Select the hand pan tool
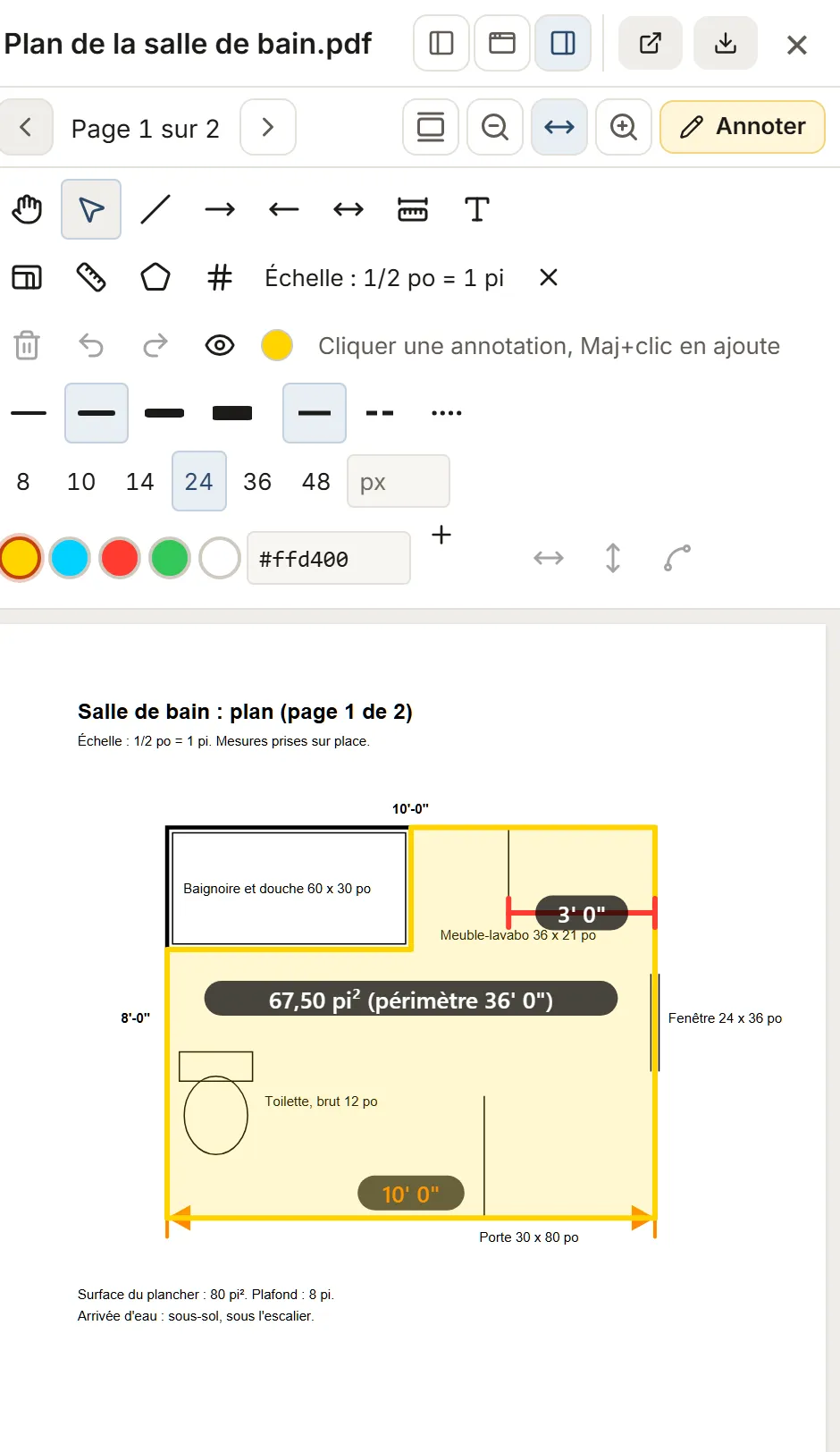 (27, 209)
